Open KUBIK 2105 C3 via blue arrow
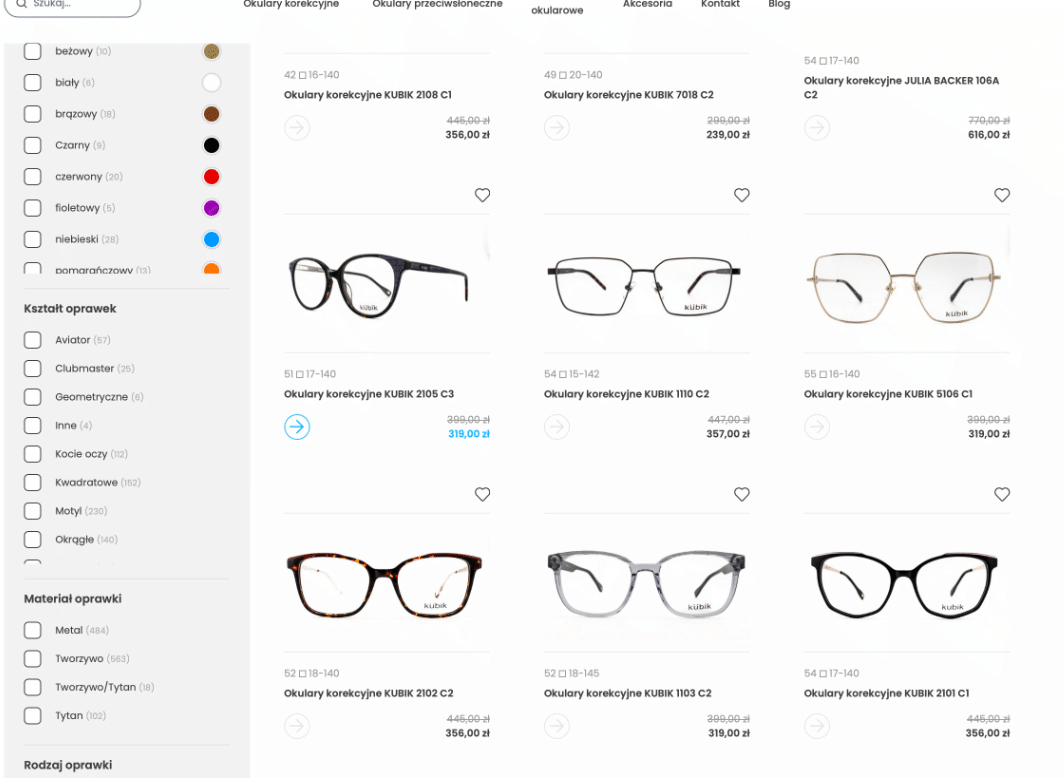The height and width of the screenshot is (778, 1064). tap(297, 427)
